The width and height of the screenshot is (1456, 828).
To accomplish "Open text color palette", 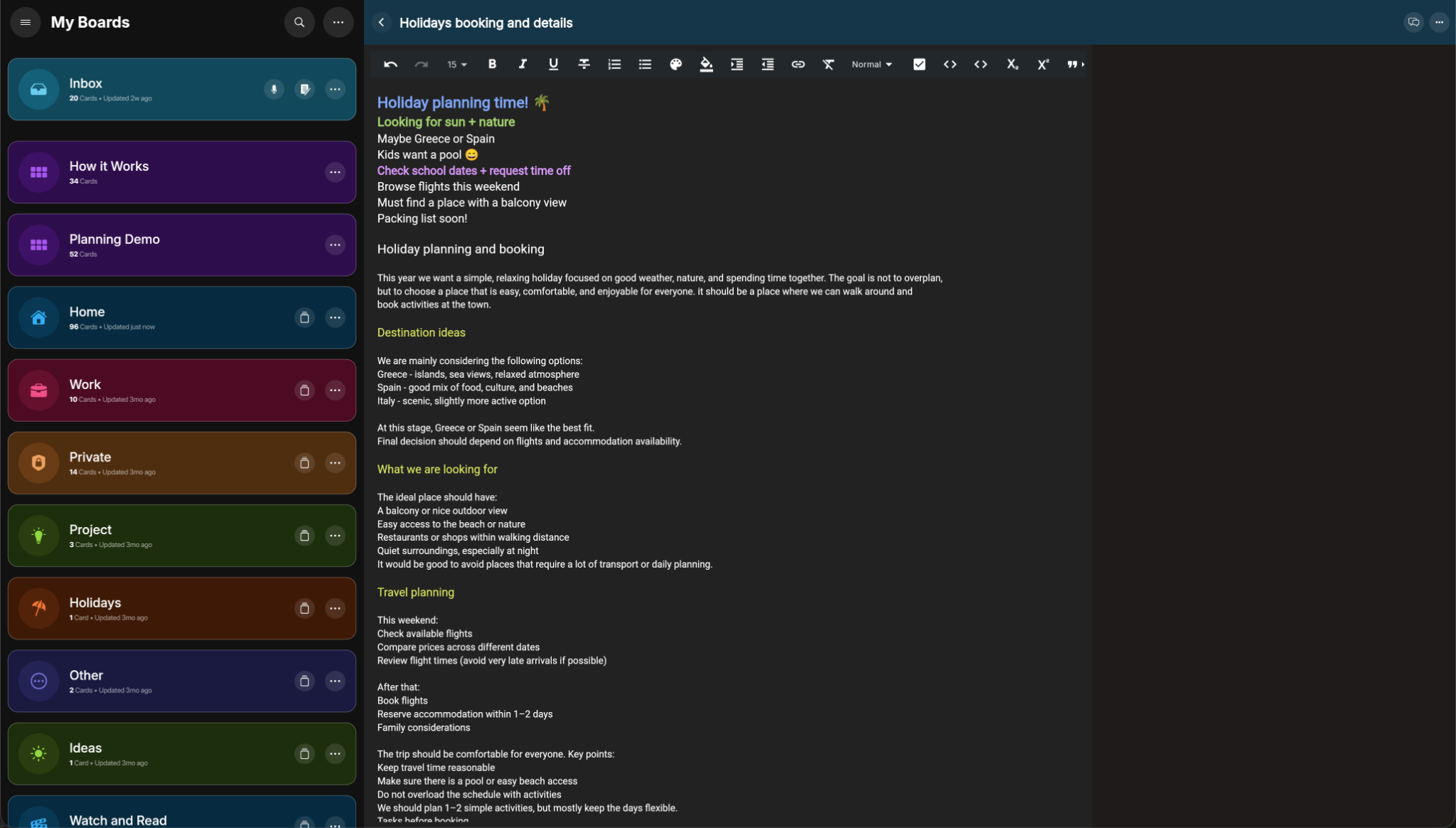I will tap(675, 65).
